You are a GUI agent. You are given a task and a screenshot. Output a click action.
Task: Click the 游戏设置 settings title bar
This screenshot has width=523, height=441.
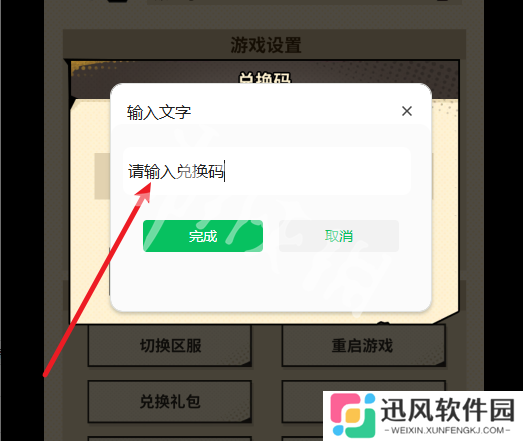[x=265, y=45]
